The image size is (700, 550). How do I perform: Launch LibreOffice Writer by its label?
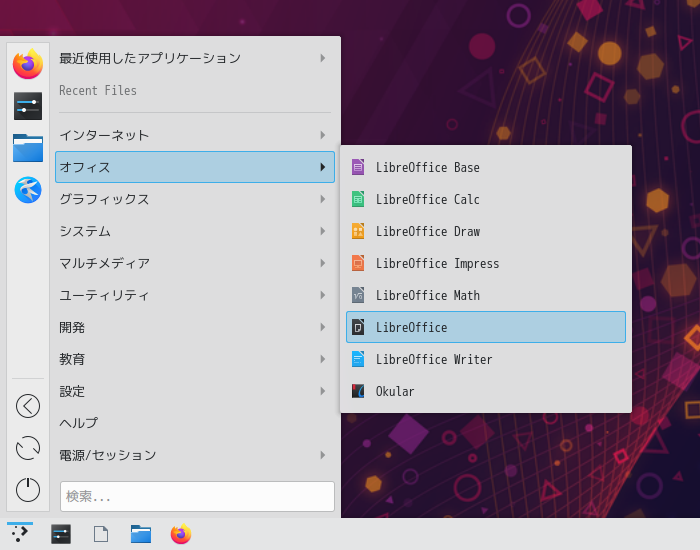(x=434, y=359)
